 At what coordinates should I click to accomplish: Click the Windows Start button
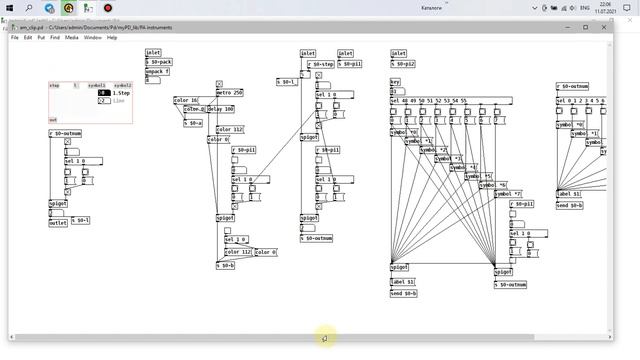point(9,8)
